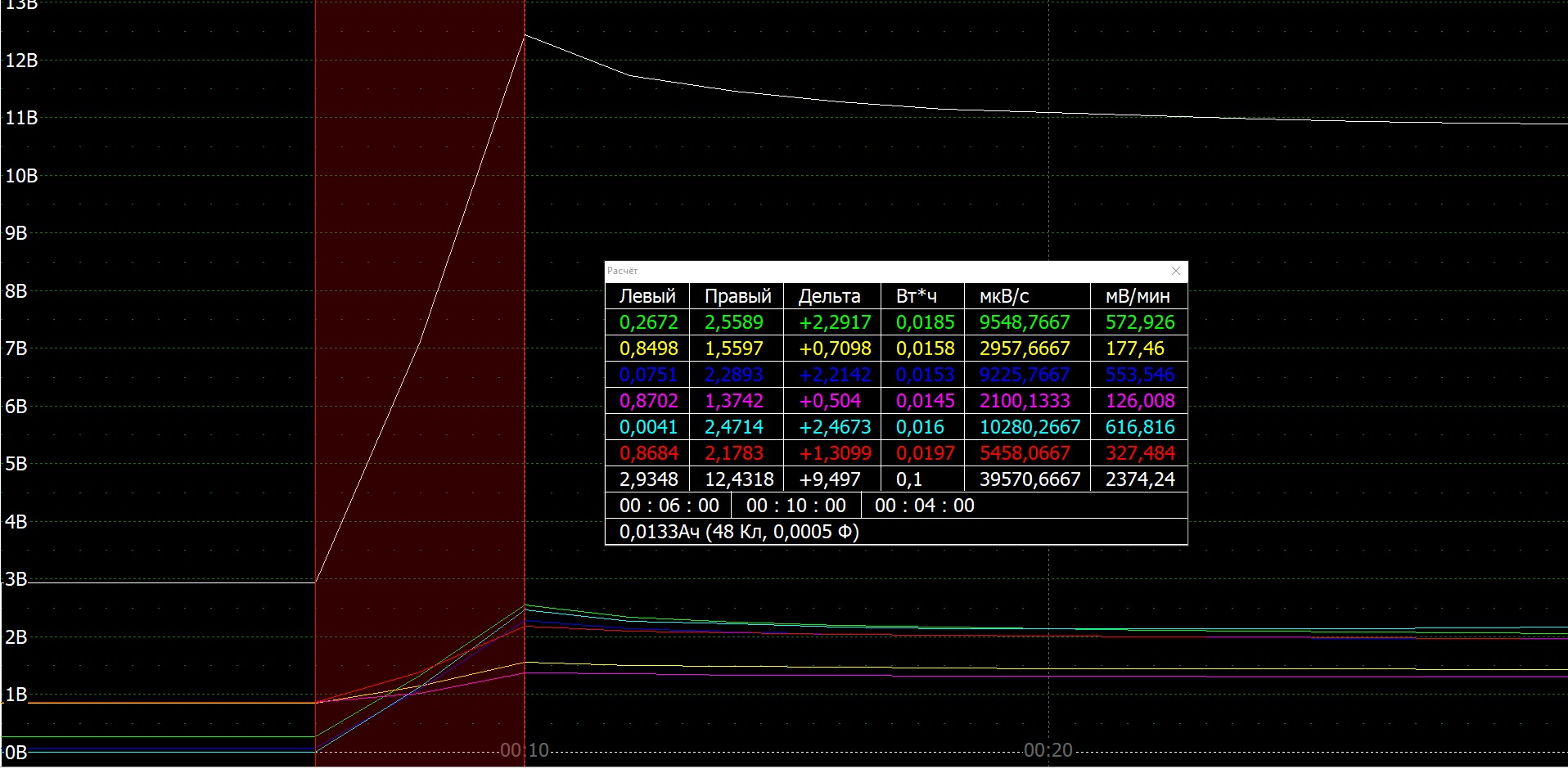1568x769 pixels.
Task: Select yellow value 1,5597
Action: pos(733,349)
